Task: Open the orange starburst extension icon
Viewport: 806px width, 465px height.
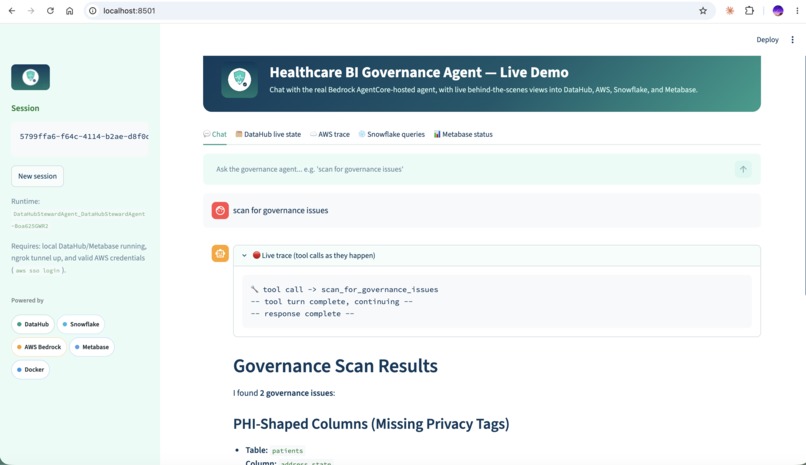Action: pos(729,11)
